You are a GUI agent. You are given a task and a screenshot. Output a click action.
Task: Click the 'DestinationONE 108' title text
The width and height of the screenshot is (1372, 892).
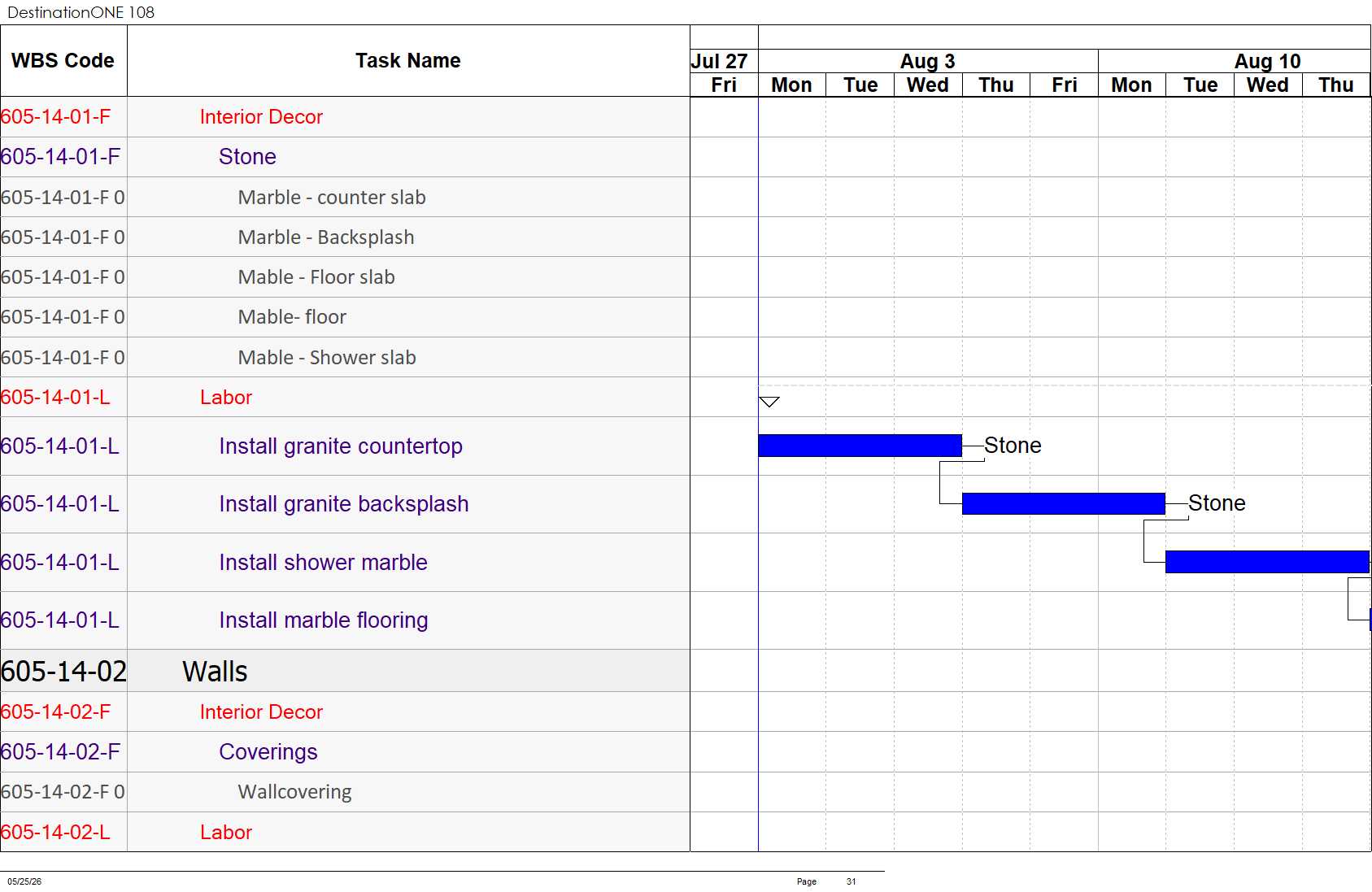[x=81, y=12]
